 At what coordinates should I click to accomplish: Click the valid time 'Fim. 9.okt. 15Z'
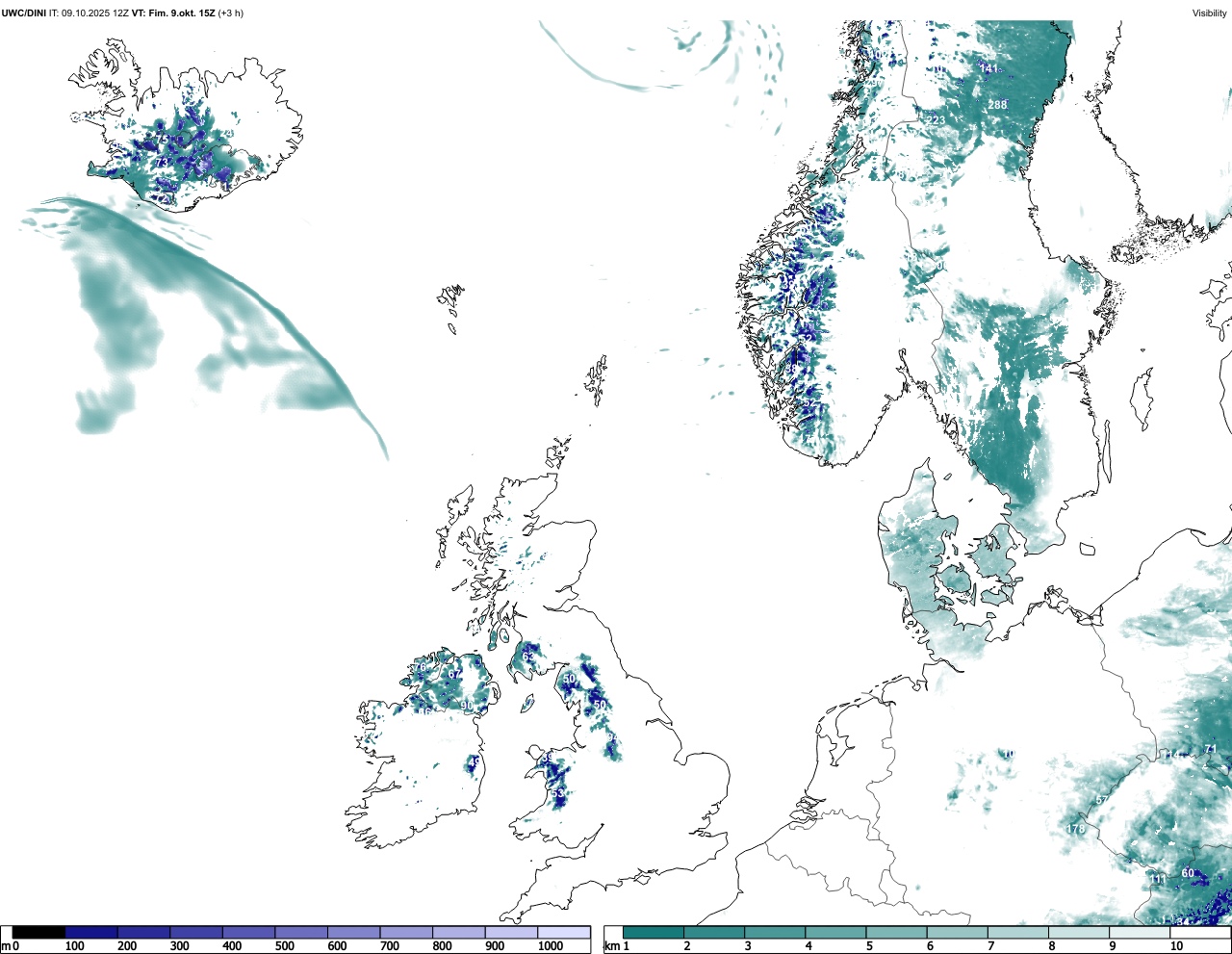click(182, 13)
